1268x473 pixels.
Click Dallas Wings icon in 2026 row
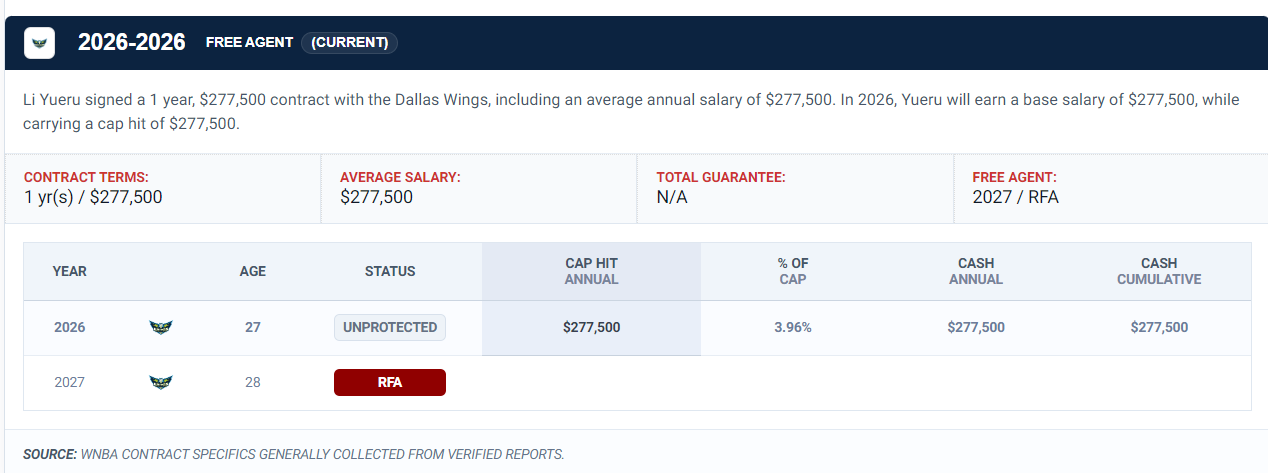160,327
